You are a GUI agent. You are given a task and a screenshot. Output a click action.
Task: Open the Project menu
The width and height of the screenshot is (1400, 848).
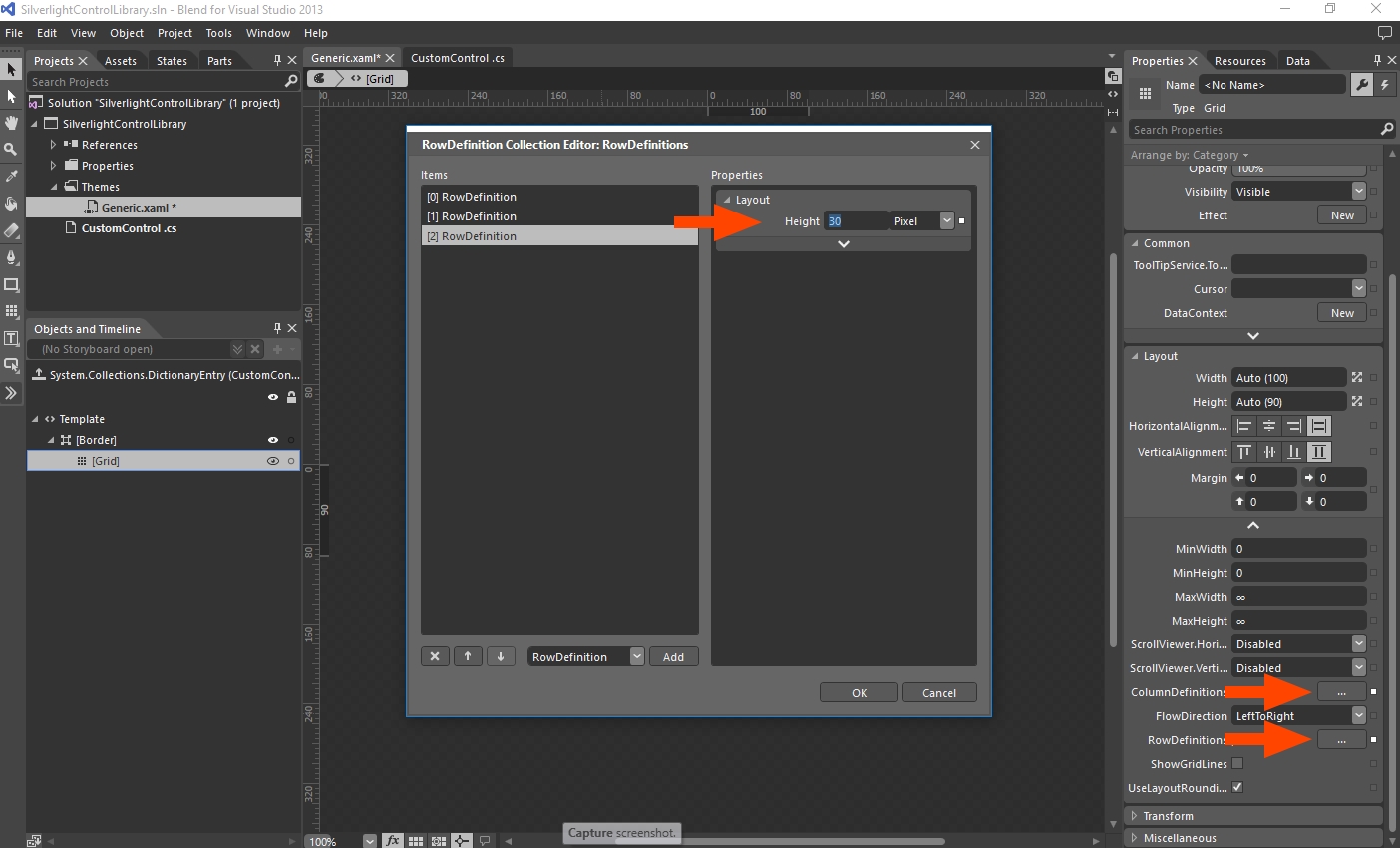pos(175,33)
